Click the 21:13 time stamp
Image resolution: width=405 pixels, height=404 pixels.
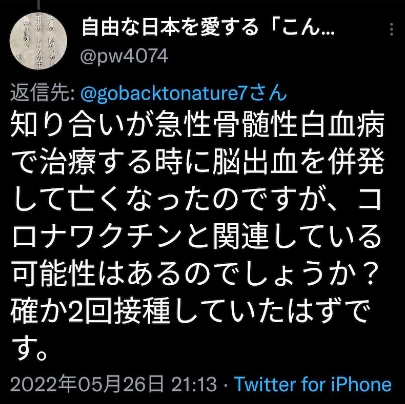coord(194,384)
